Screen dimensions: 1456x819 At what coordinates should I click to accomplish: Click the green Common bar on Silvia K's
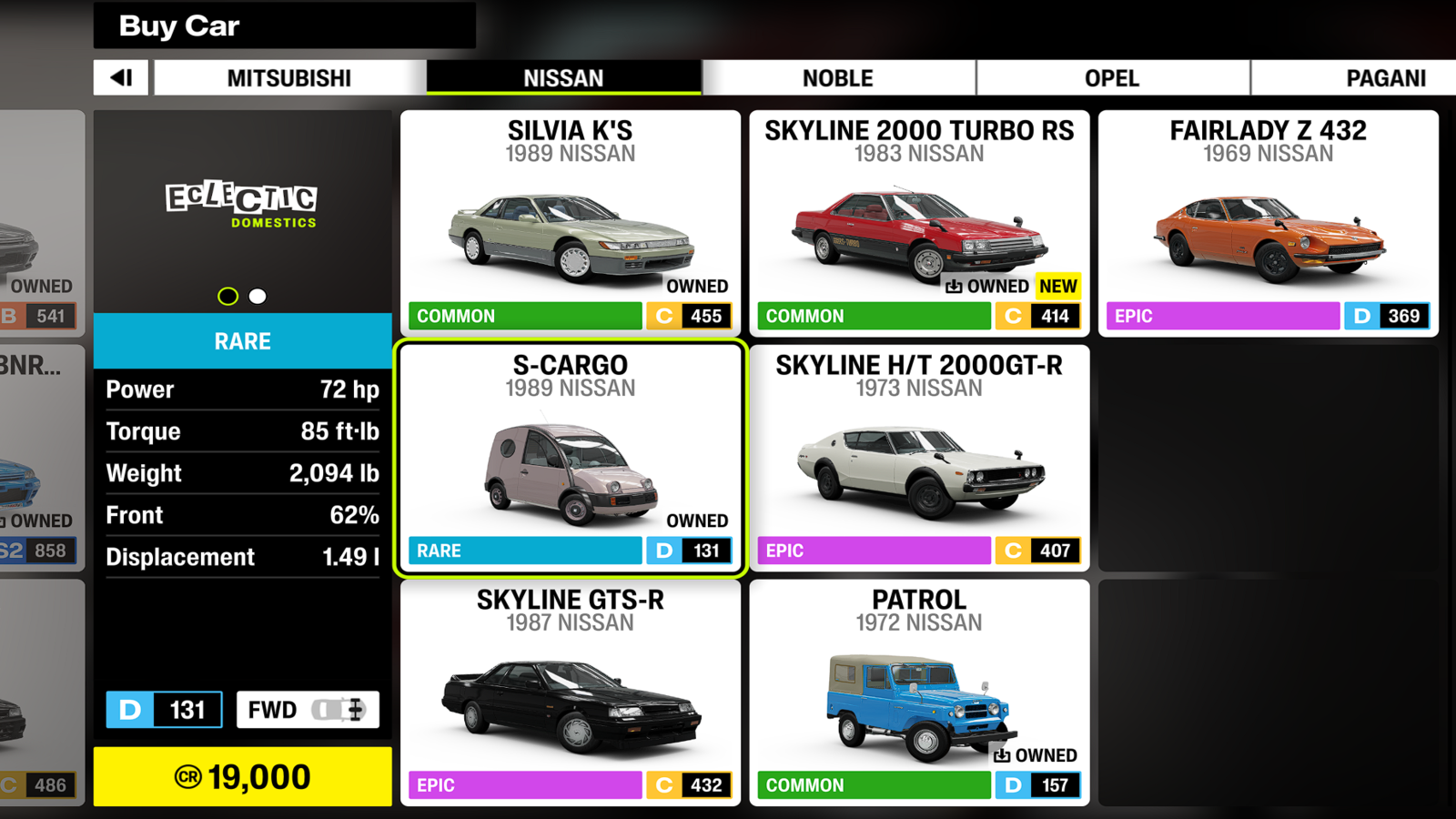(525, 316)
